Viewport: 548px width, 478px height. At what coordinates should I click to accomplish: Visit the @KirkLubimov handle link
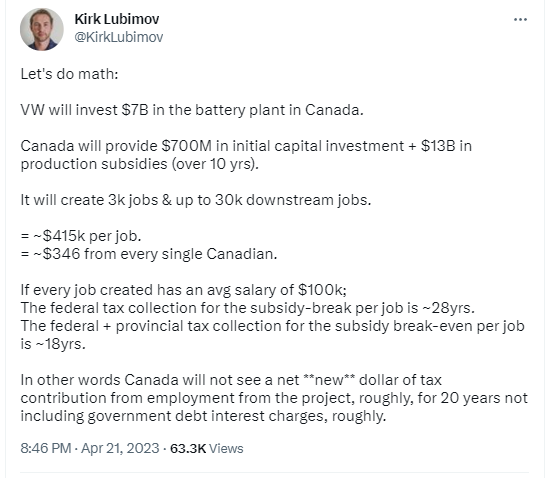119,37
